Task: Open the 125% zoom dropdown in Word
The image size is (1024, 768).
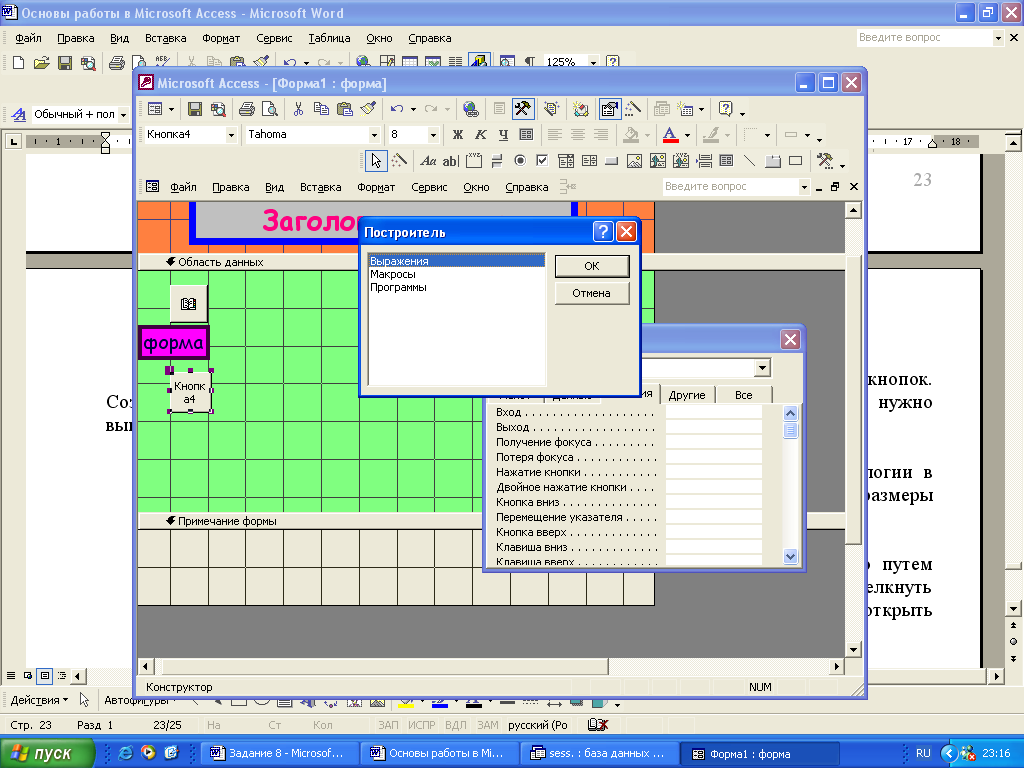Action: click(x=593, y=63)
